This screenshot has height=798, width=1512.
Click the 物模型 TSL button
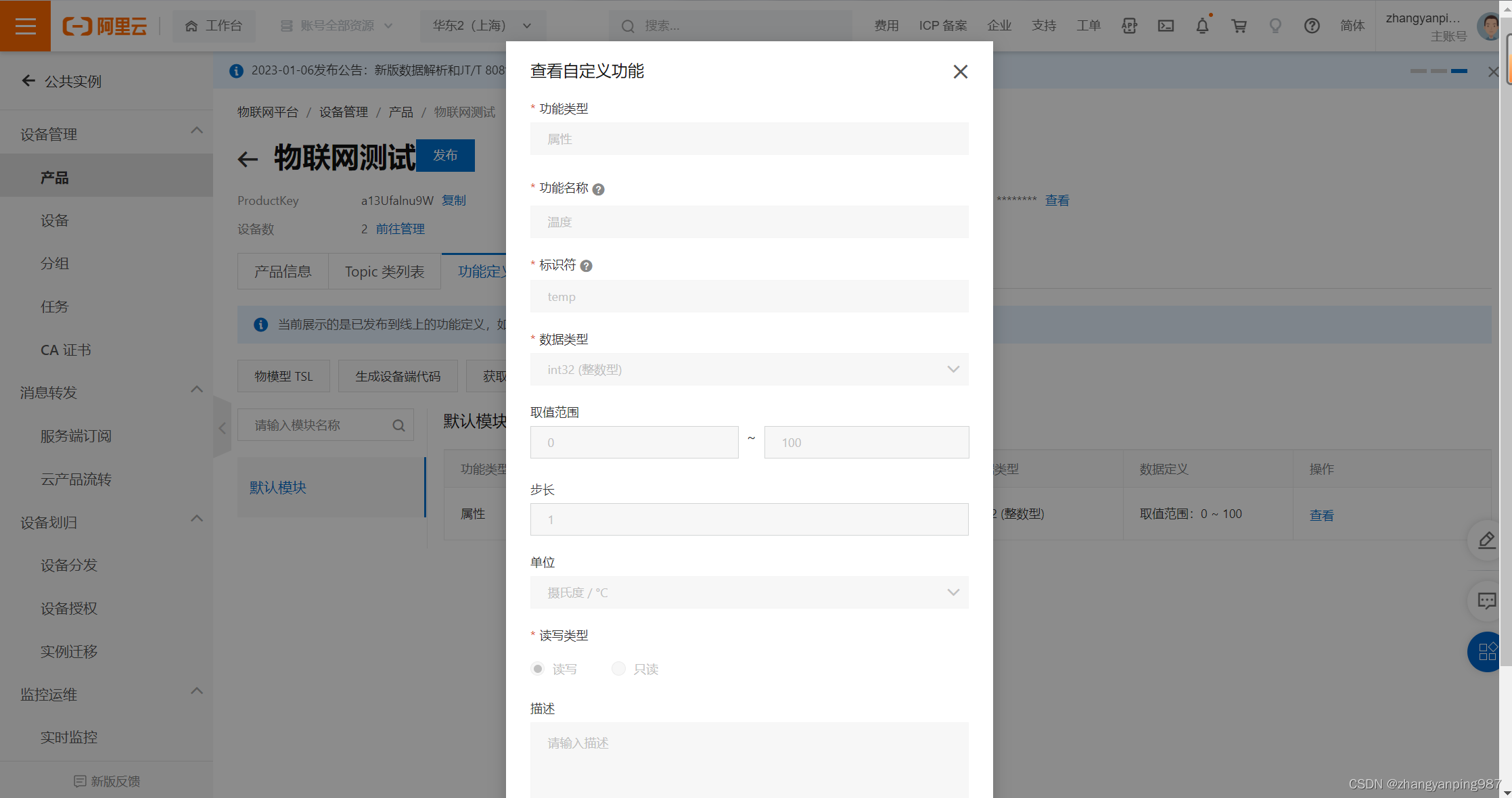(x=283, y=376)
